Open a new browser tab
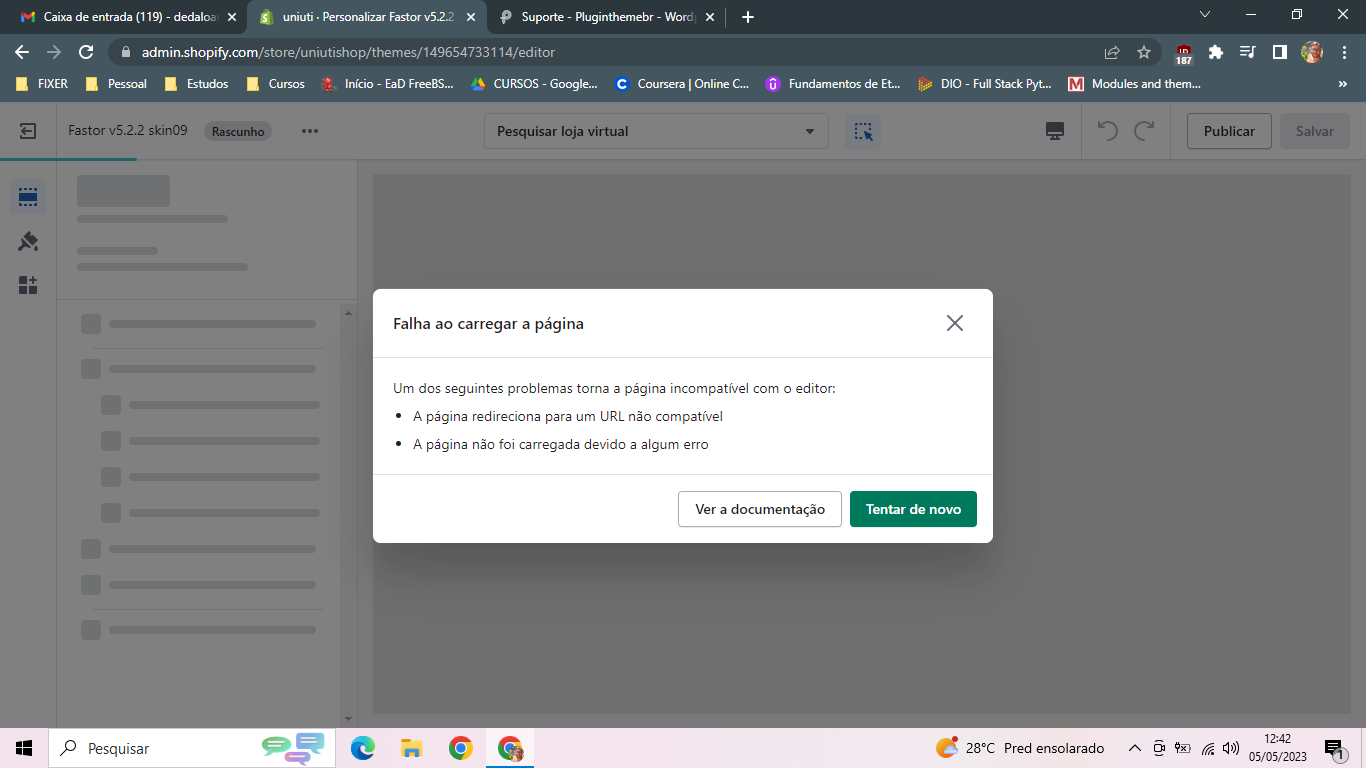The image size is (1366, 768). point(748,17)
